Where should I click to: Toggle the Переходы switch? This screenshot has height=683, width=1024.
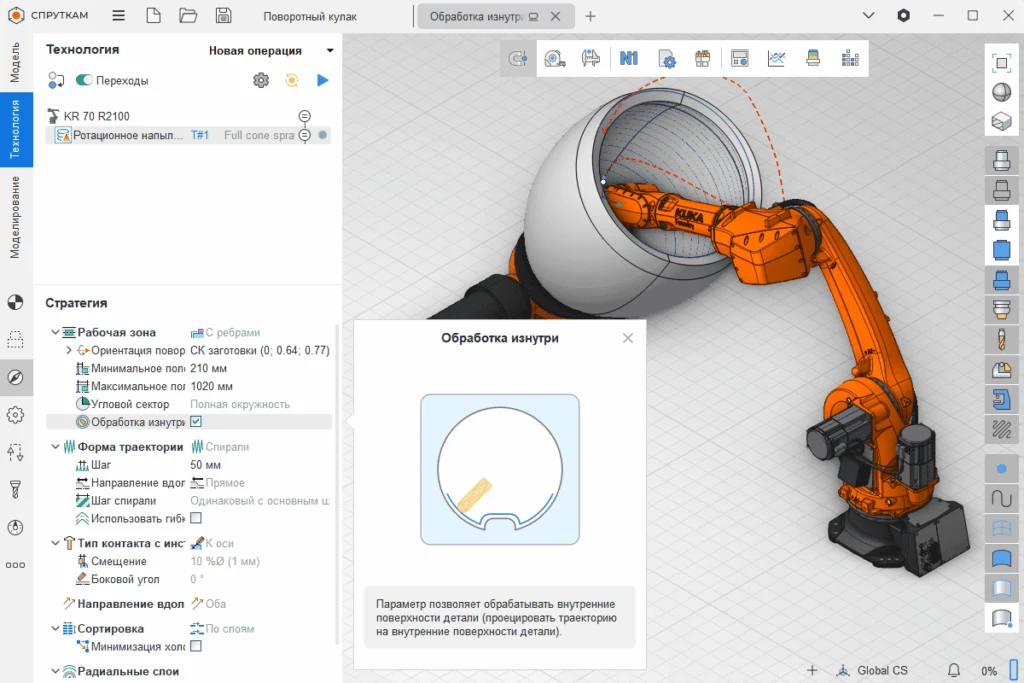(84, 80)
